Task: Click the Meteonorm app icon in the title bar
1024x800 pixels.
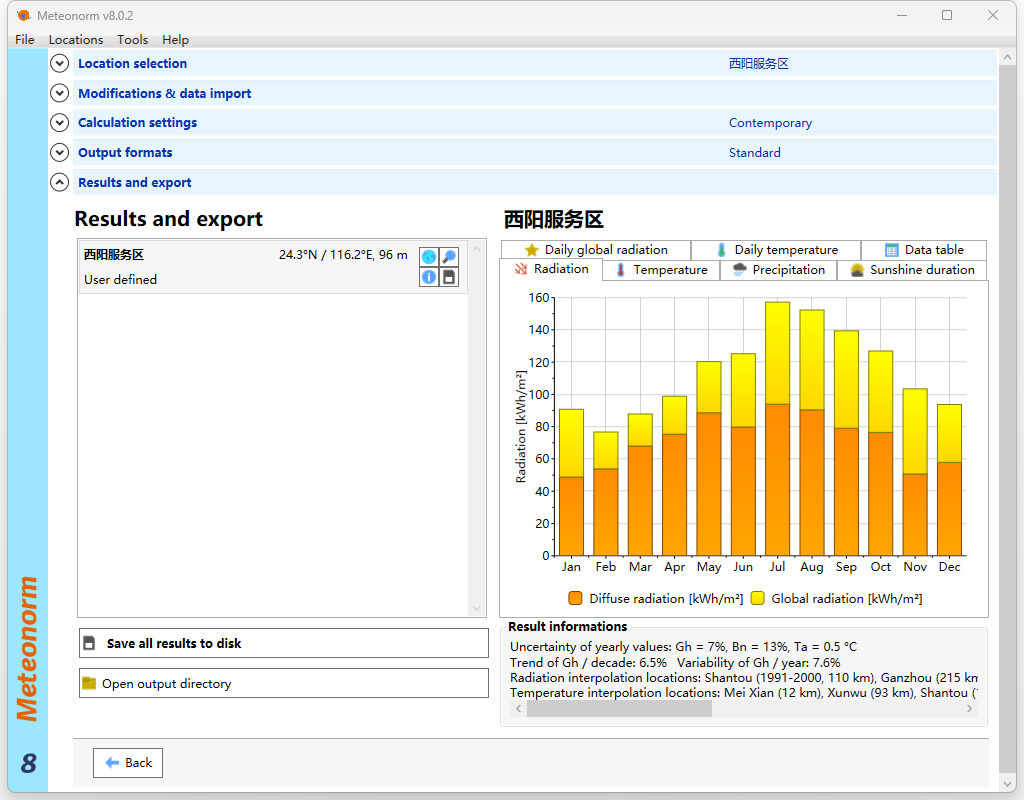Action: (24, 15)
